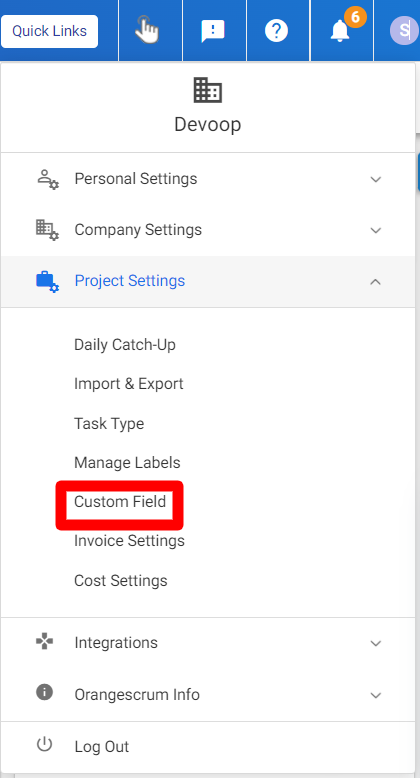Select Daily Catch-Up menu entry
Screen dimensions: 420x778
pos(125,345)
